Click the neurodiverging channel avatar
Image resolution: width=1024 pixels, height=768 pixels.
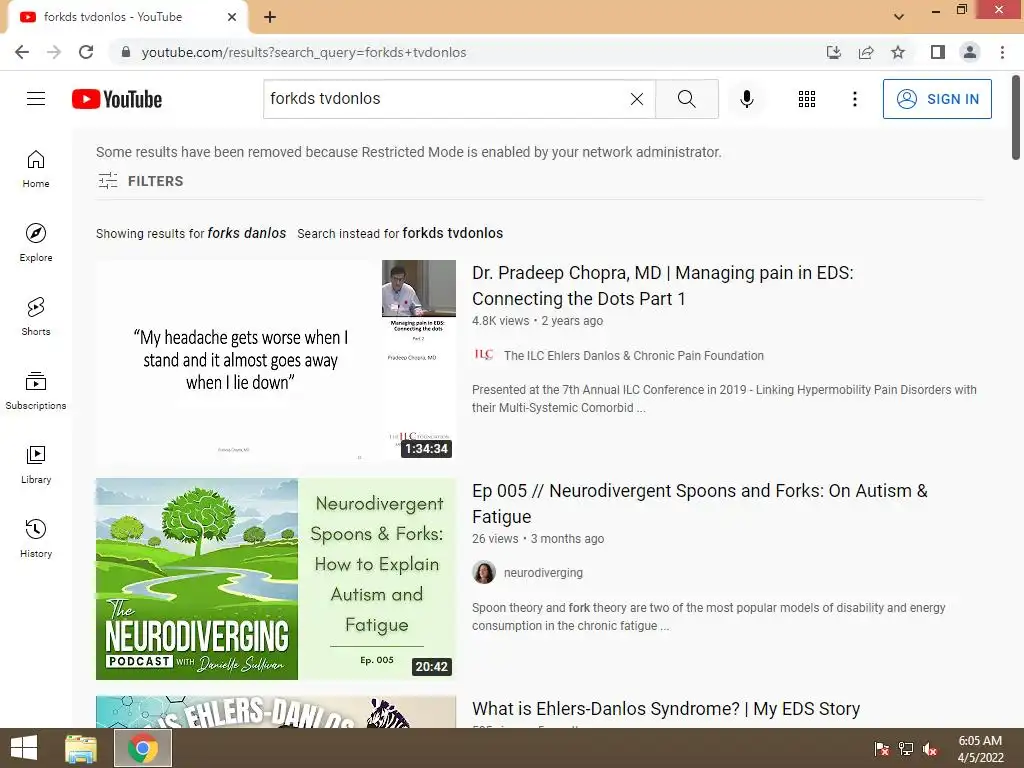[484, 573]
